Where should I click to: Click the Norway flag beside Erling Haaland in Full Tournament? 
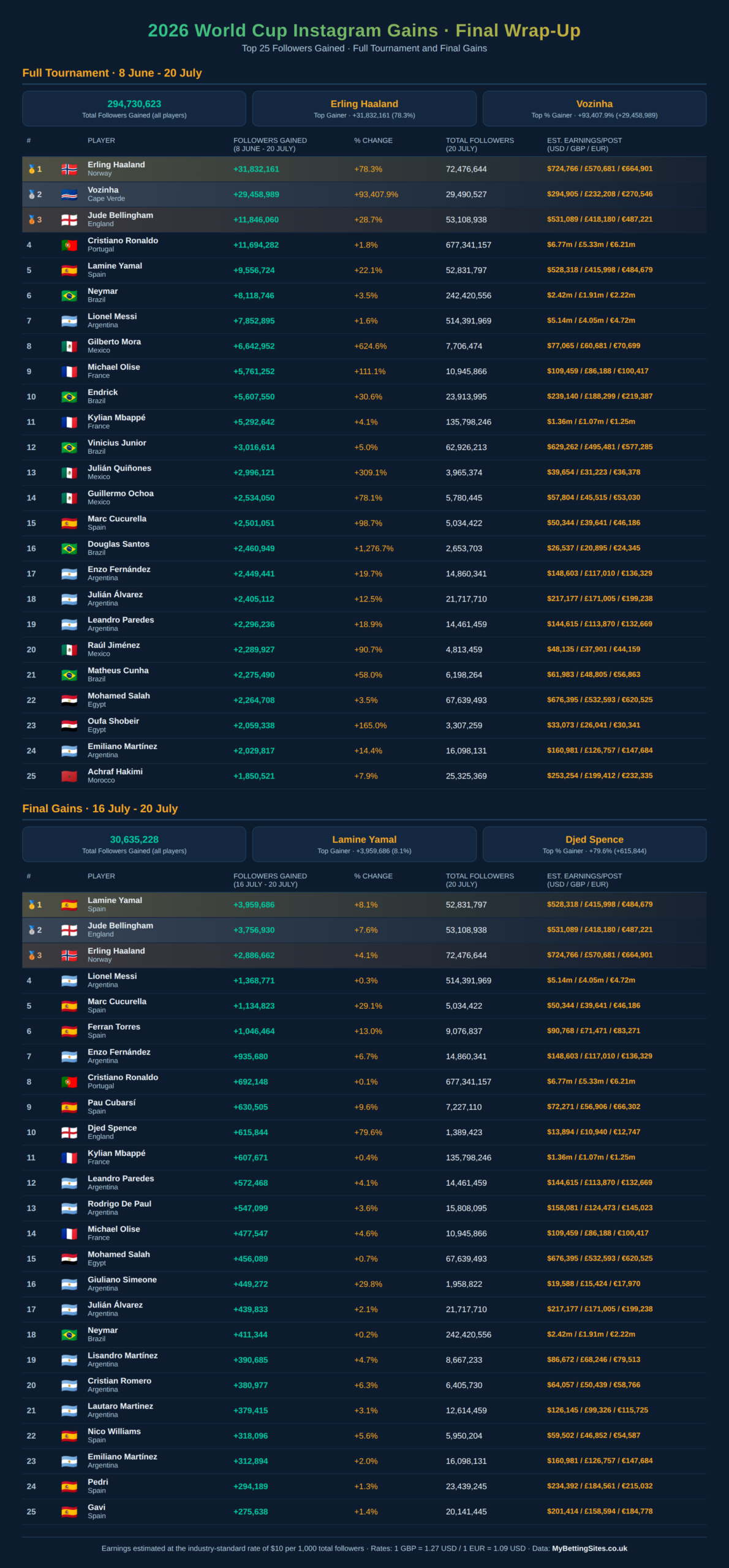tap(69, 169)
